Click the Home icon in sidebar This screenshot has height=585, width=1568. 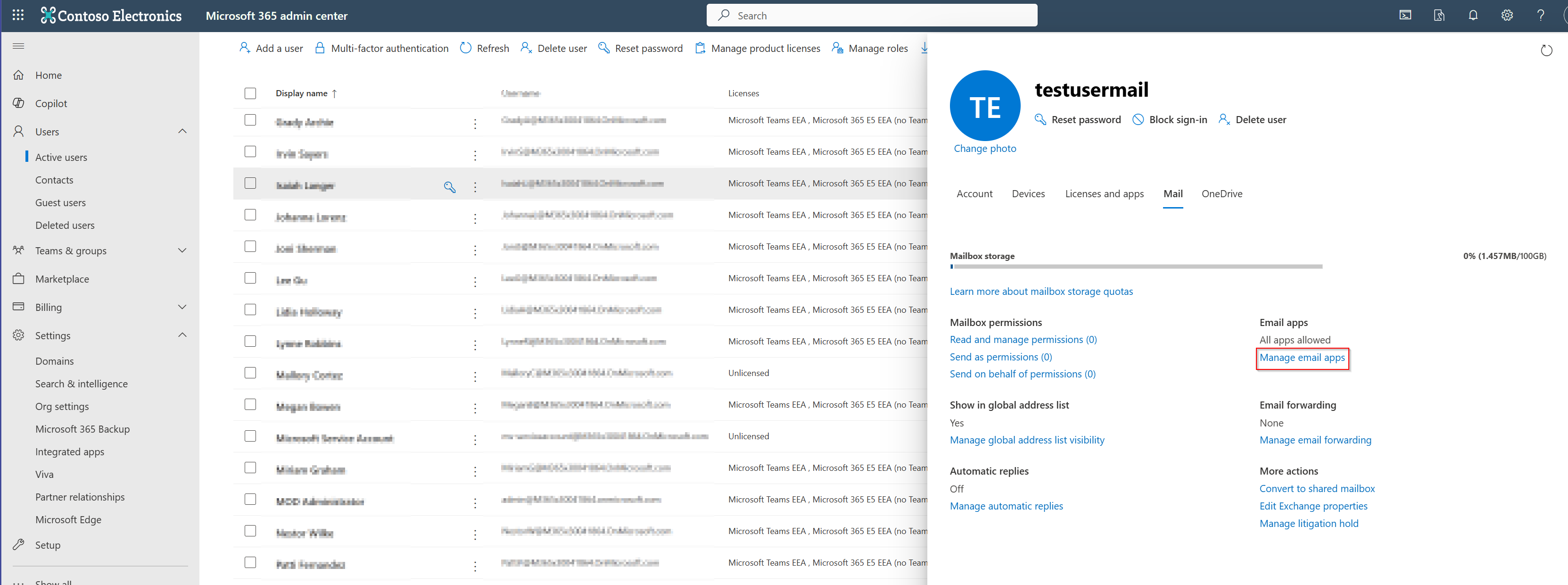(19, 75)
